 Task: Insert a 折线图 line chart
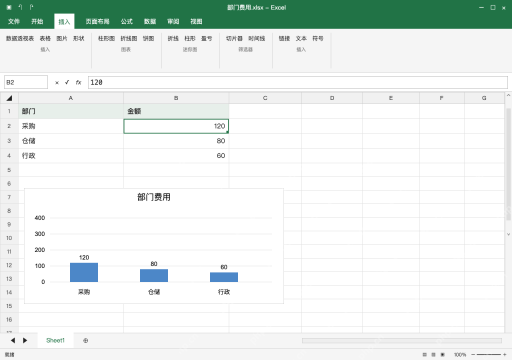(x=129, y=39)
